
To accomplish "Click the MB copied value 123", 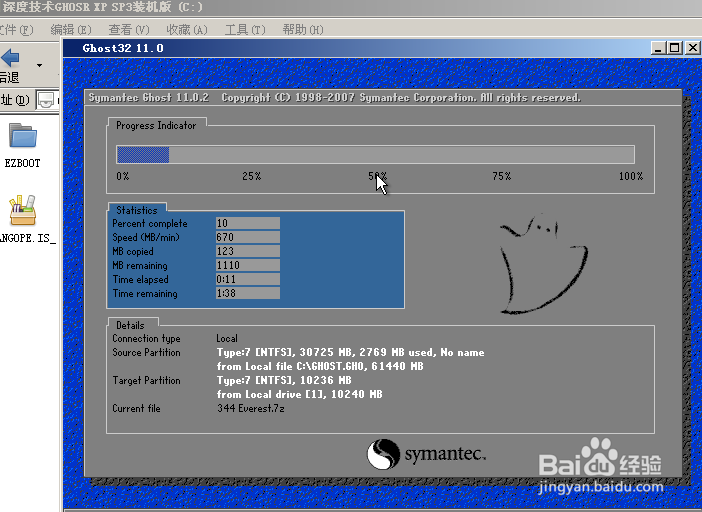I will [248, 251].
